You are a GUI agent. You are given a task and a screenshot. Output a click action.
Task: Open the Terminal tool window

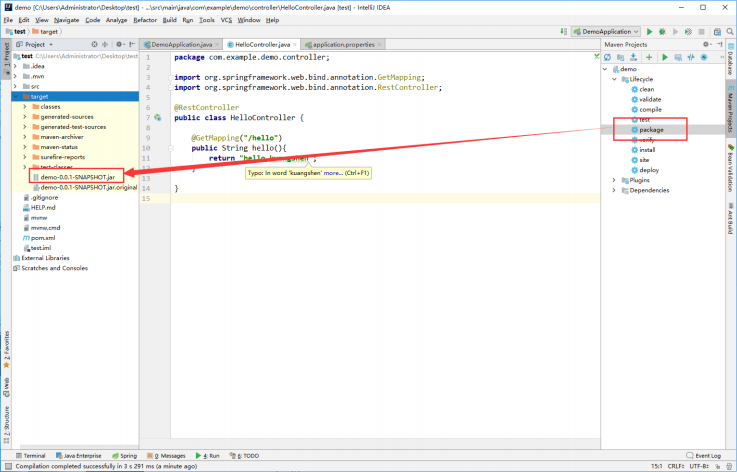coord(31,456)
